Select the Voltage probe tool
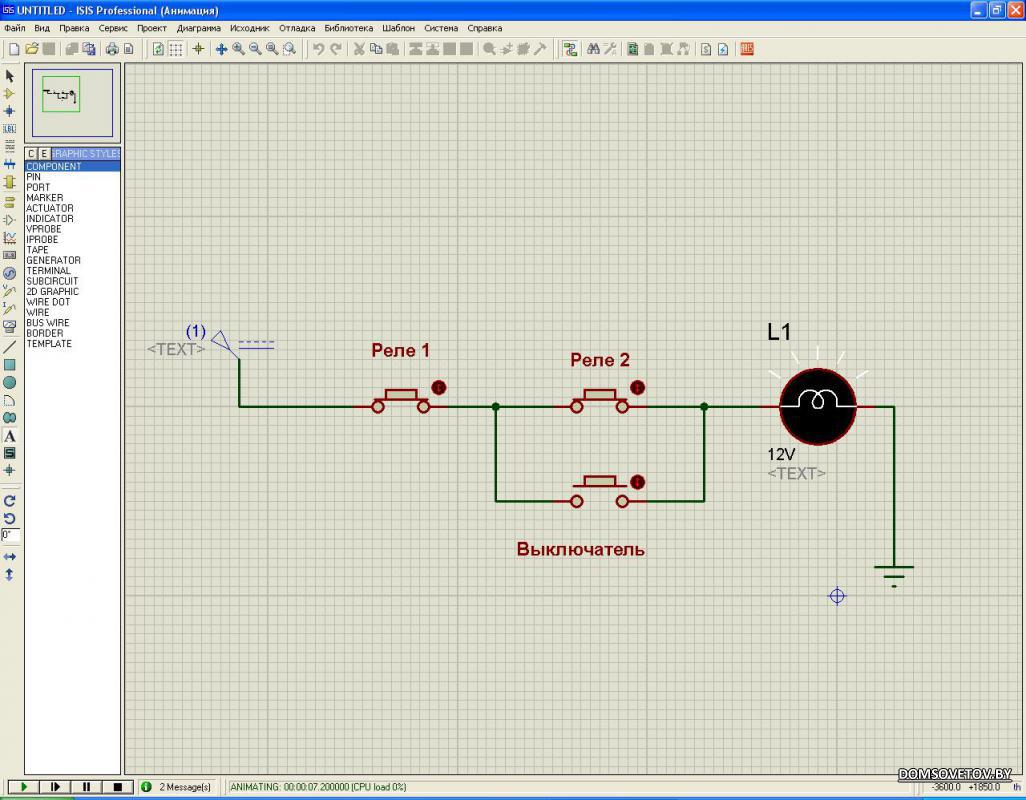This screenshot has width=1026, height=800. point(9,290)
